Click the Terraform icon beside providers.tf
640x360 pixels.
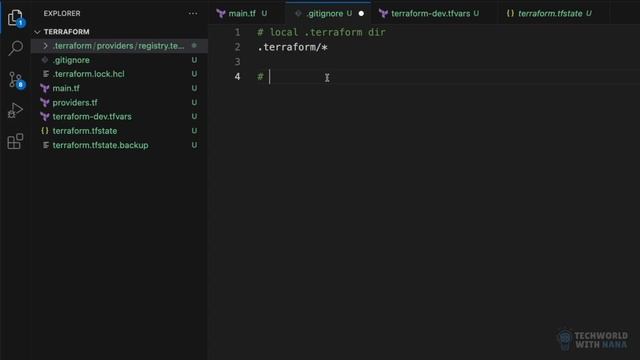[45, 102]
